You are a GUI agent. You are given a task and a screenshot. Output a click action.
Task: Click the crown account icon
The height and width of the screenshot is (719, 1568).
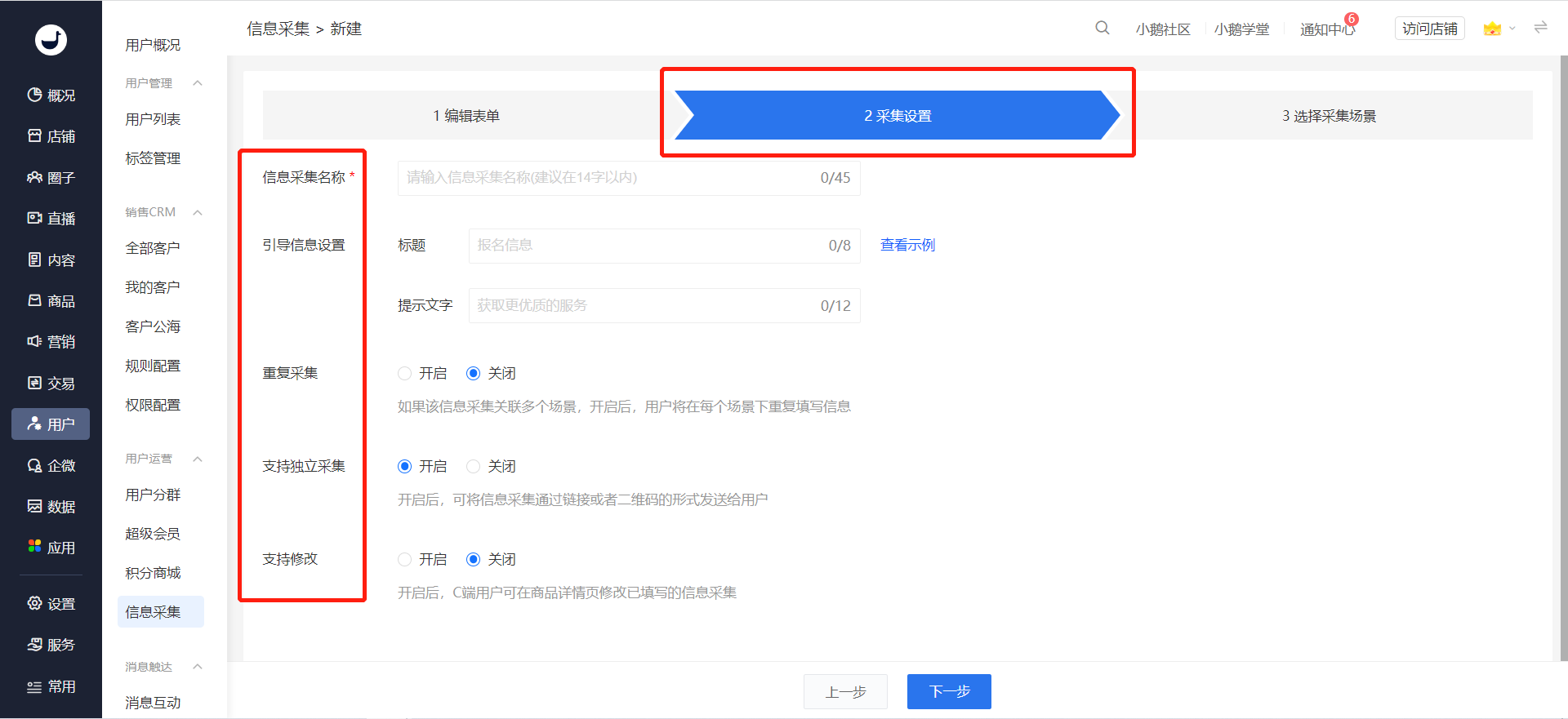click(1492, 29)
